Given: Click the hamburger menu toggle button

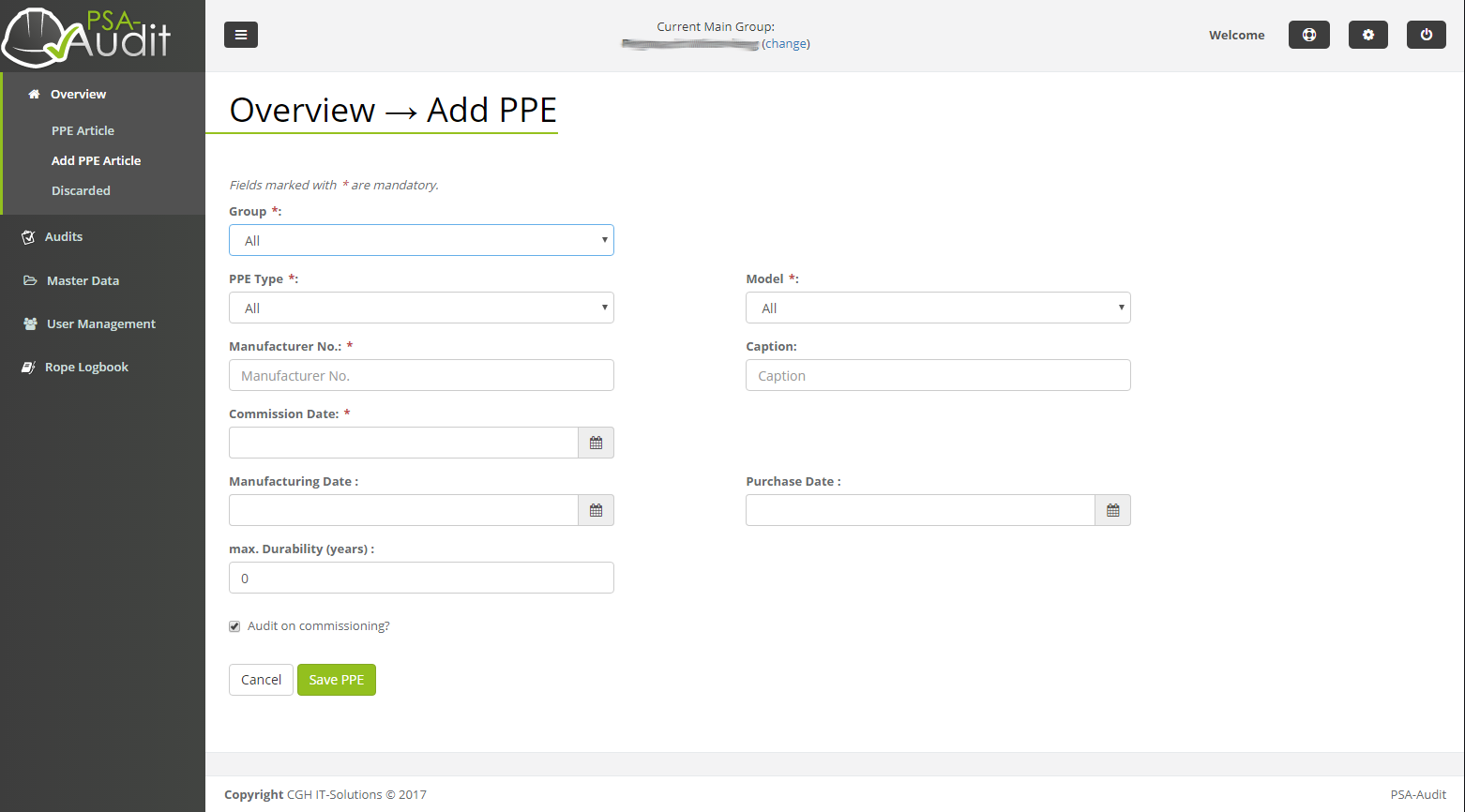Looking at the screenshot, I should (241, 35).
